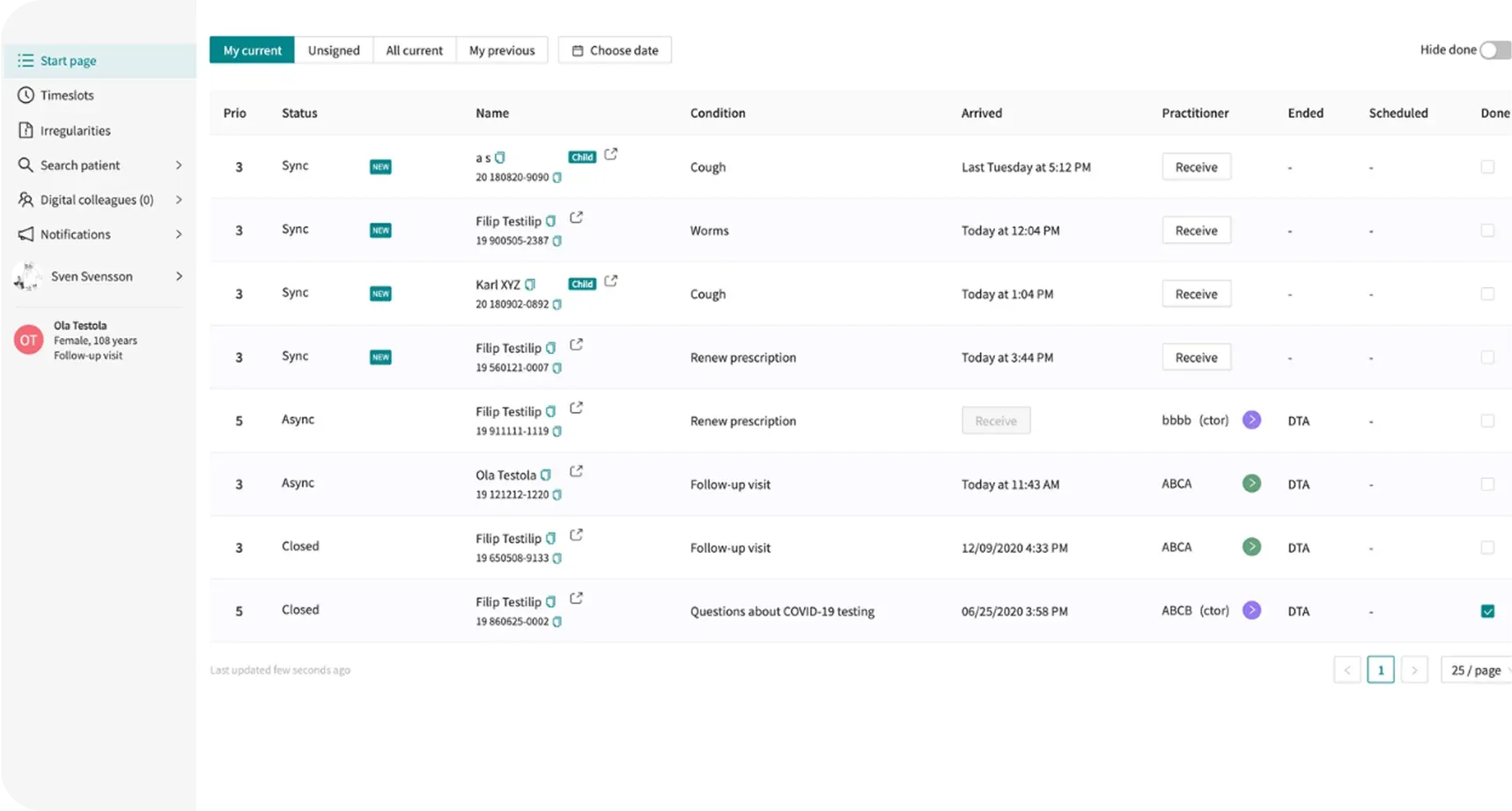1512x811 pixels.
Task: Expand the Notifications menu chevron
Action: [179, 234]
